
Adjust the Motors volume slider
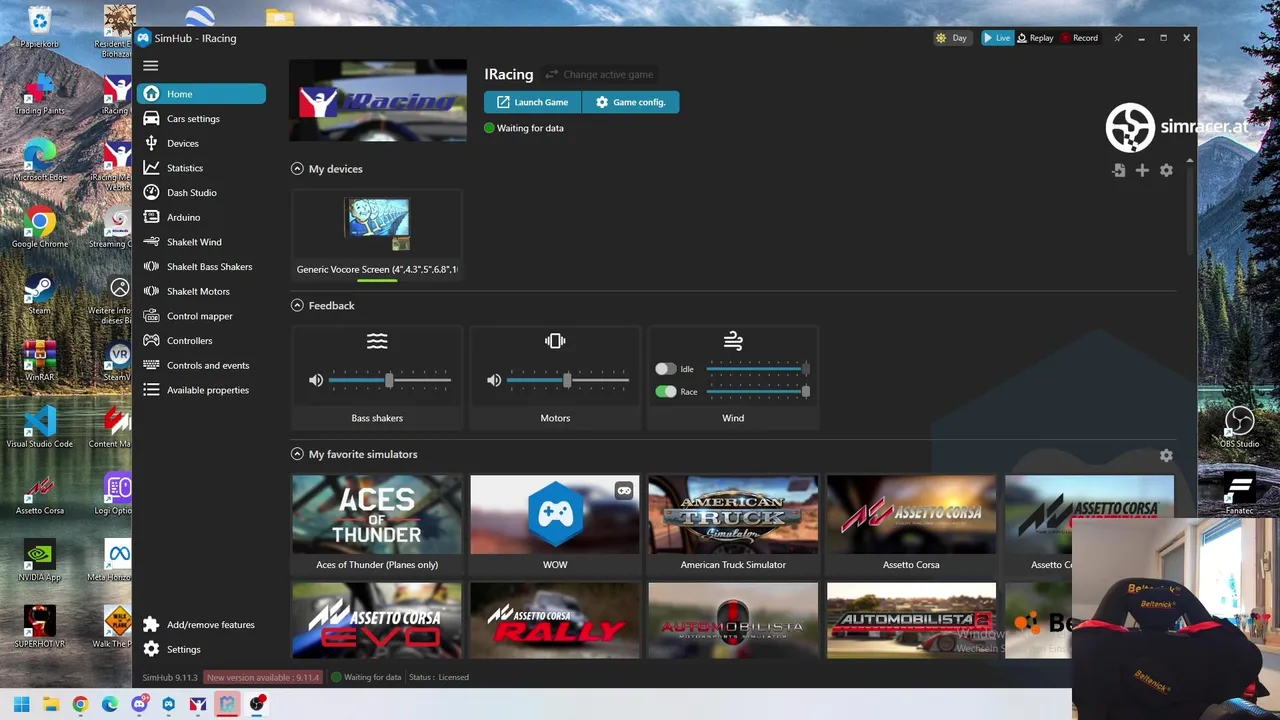tap(567, 380)
